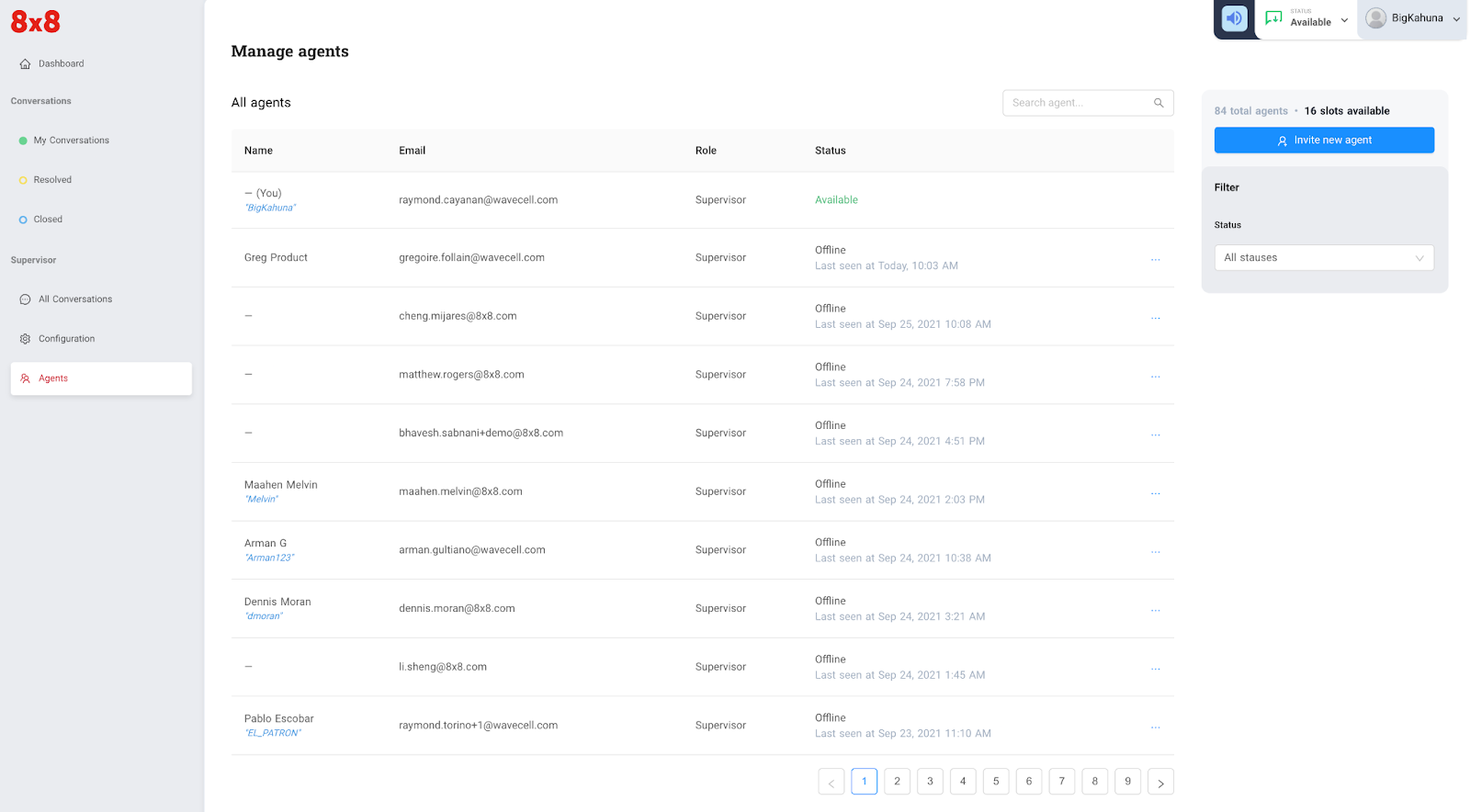Open the Dashboard home icon
The height and width of the screenshot is (812, 1470).
point(25,64)
